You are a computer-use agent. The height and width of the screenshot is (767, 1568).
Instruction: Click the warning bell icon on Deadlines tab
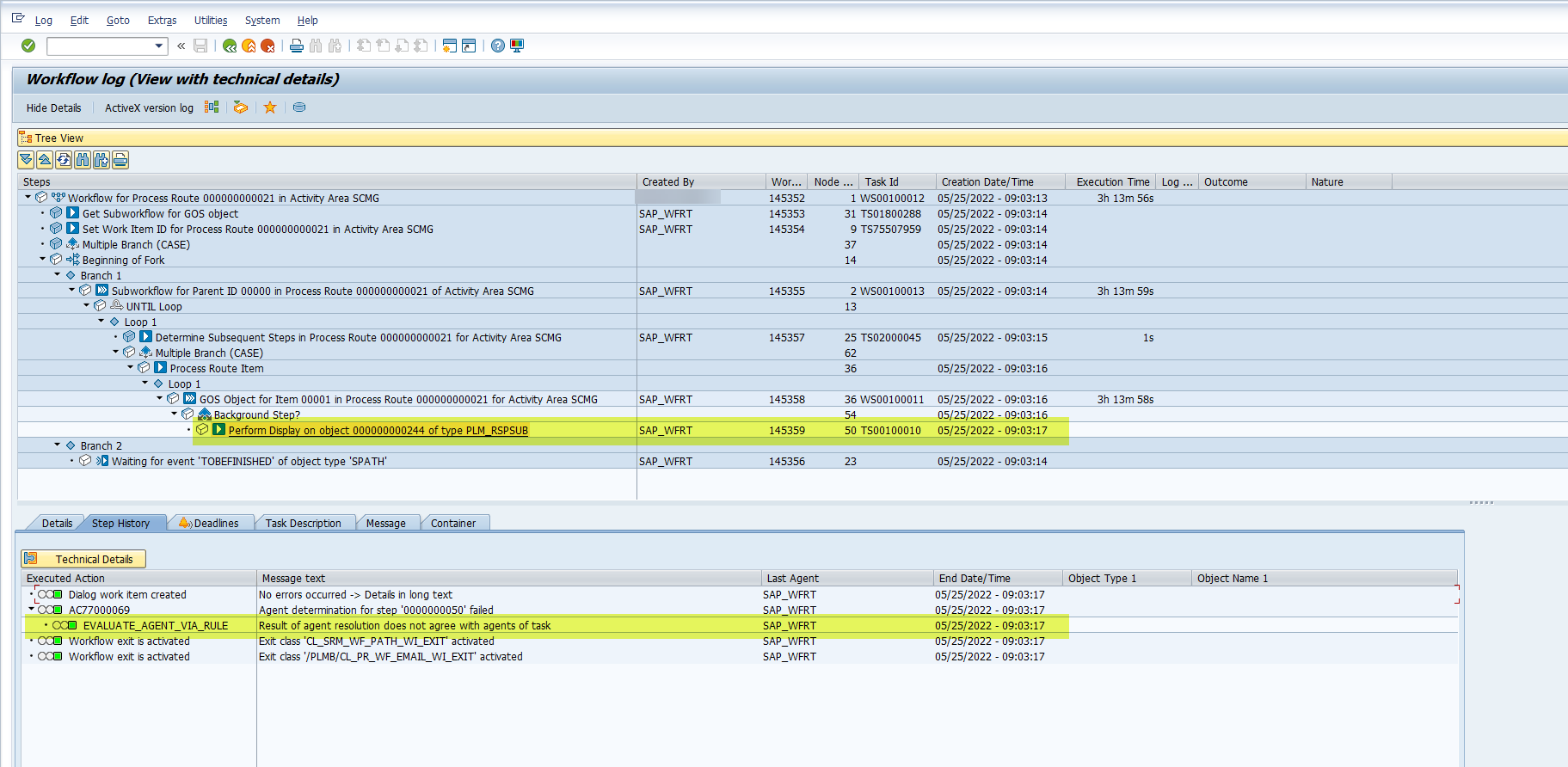point(185,523)
